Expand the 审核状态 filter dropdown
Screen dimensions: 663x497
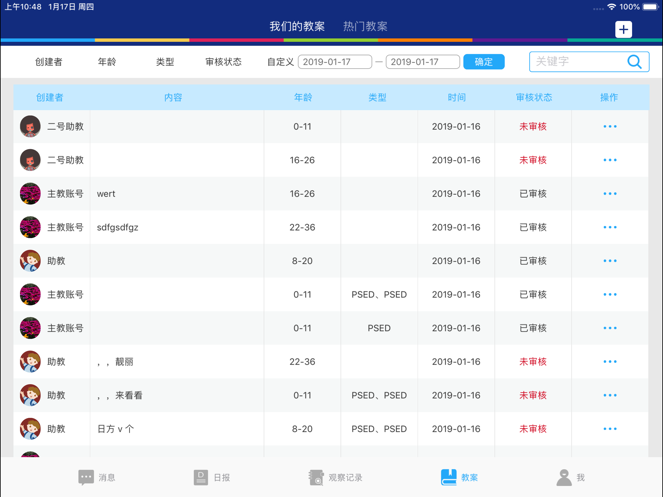[223, 62]
